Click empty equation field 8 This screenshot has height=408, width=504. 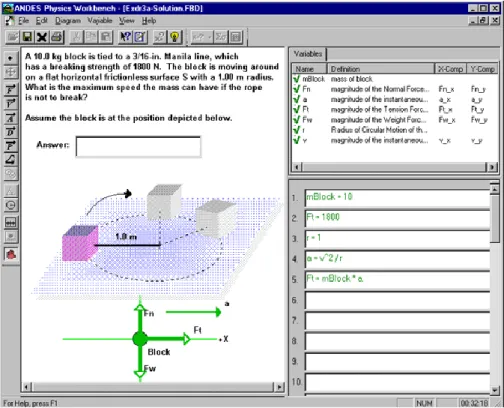click(x=397, y=341)
